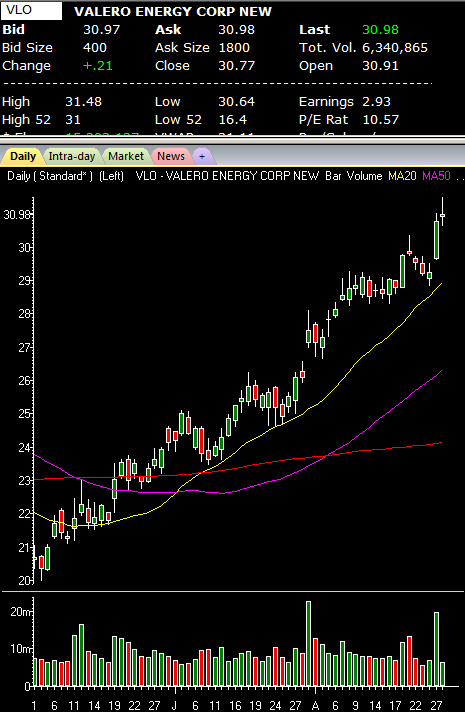Select the MA20 indicator label

pos(402,176)
